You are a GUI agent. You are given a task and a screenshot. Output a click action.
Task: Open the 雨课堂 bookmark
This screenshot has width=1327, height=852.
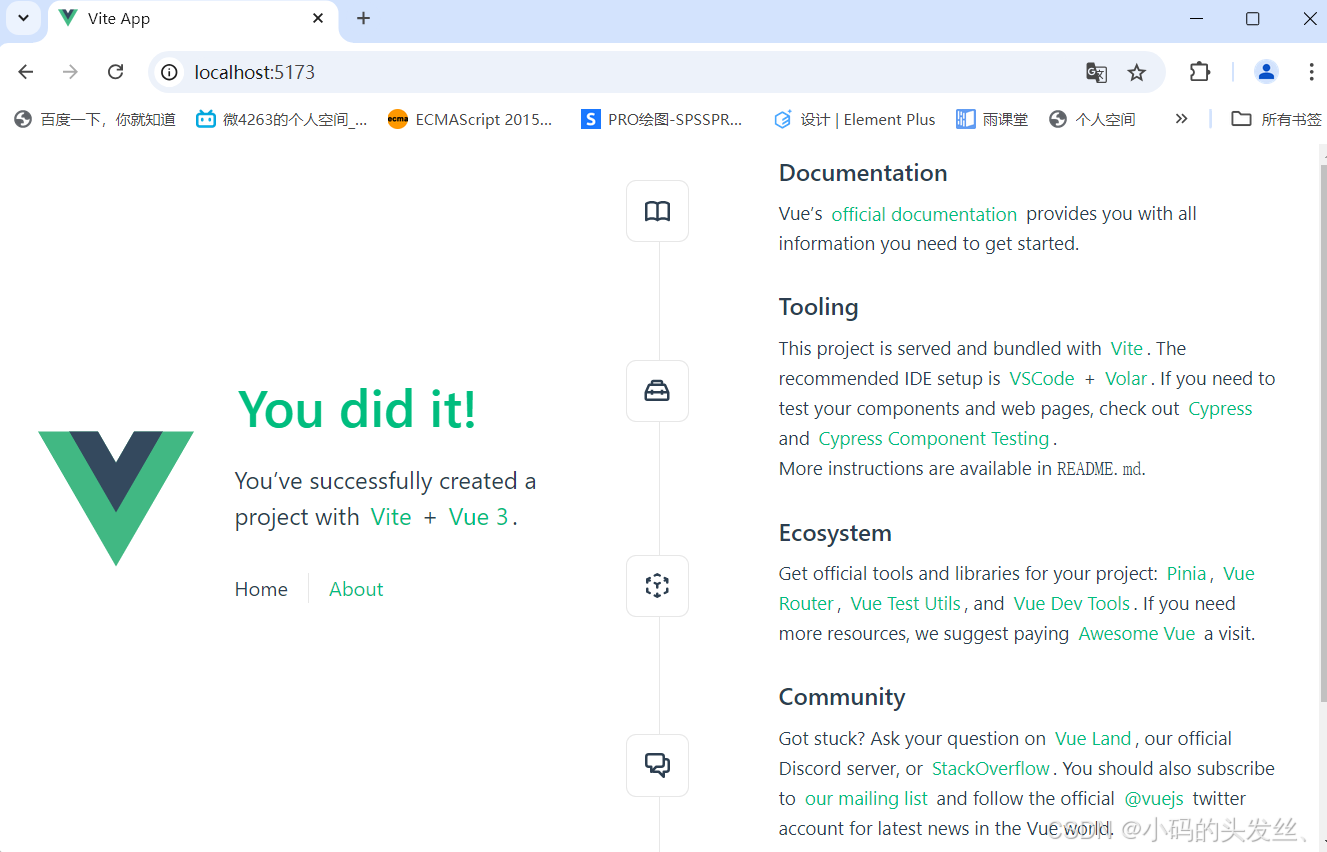pos(992,119)
